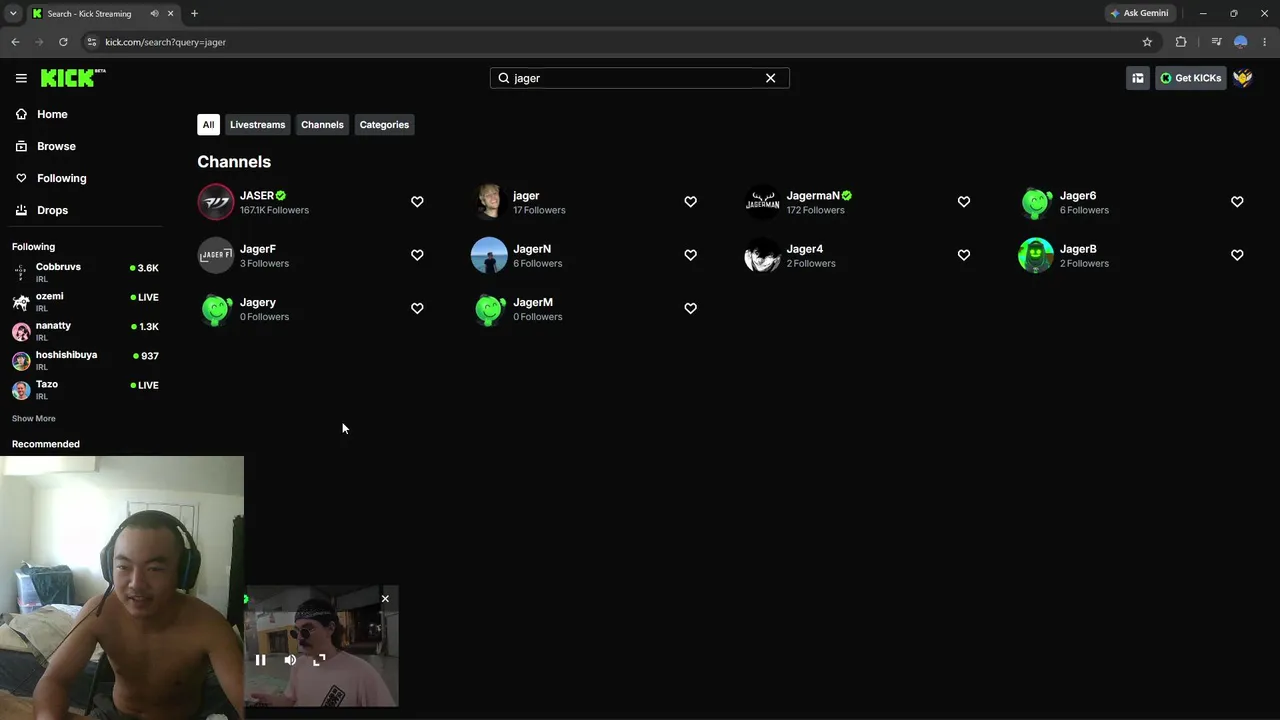Follow JagermaN with heart icon

[x=964, y=202]
